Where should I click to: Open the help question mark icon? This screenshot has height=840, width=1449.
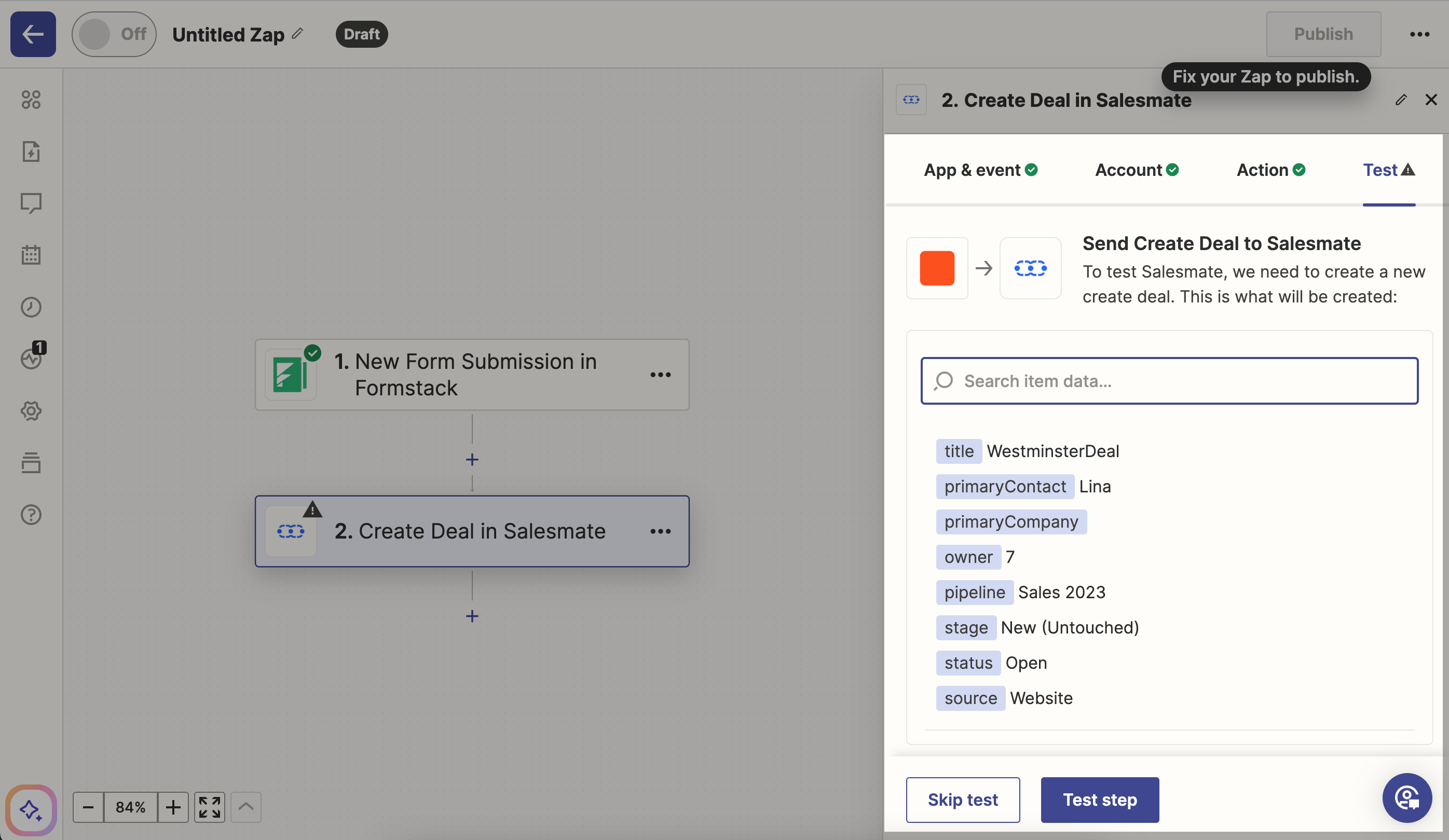pyautogui.click(x=31, y=515)
